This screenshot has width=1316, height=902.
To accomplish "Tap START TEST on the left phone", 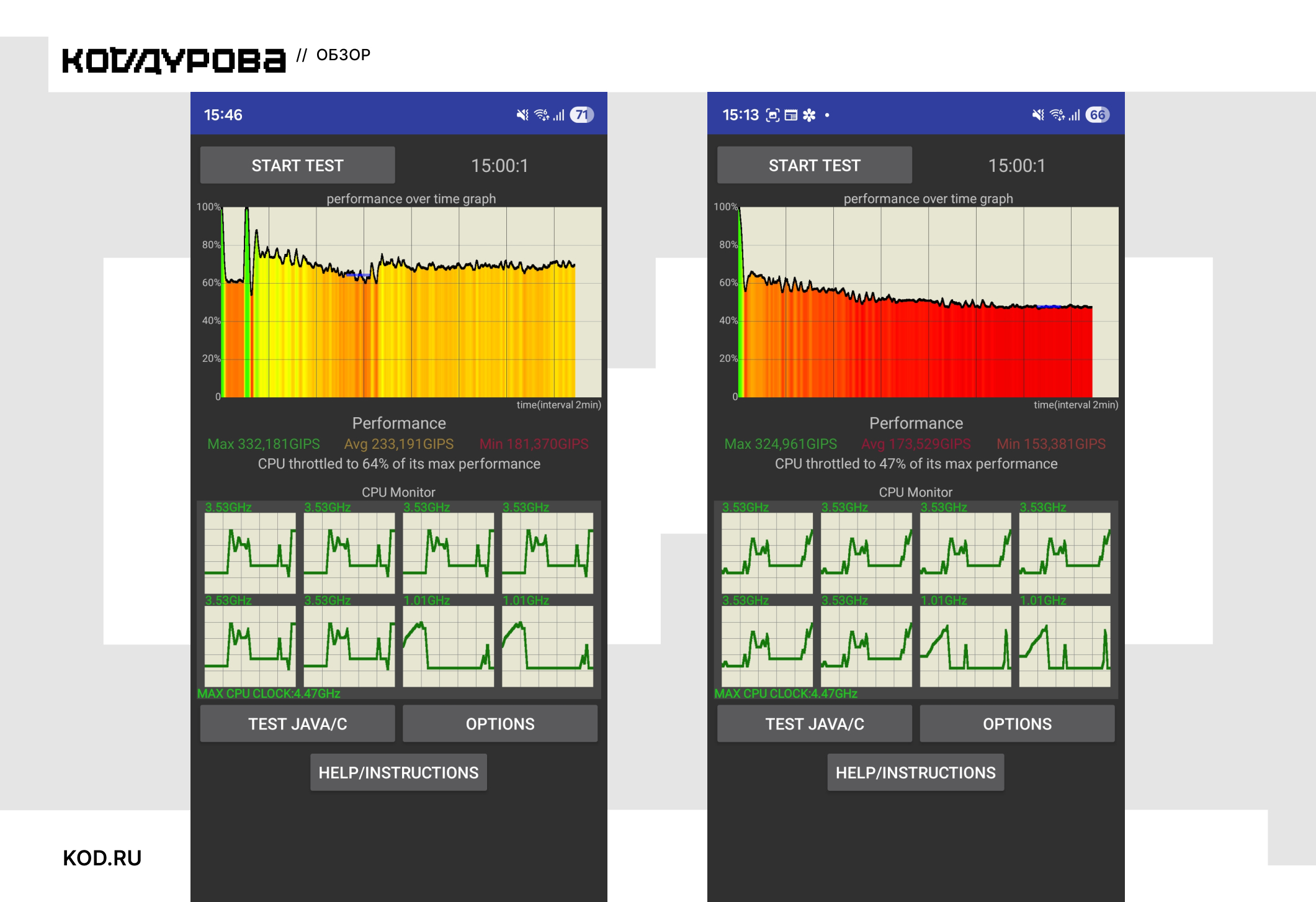I will (297, 165).
